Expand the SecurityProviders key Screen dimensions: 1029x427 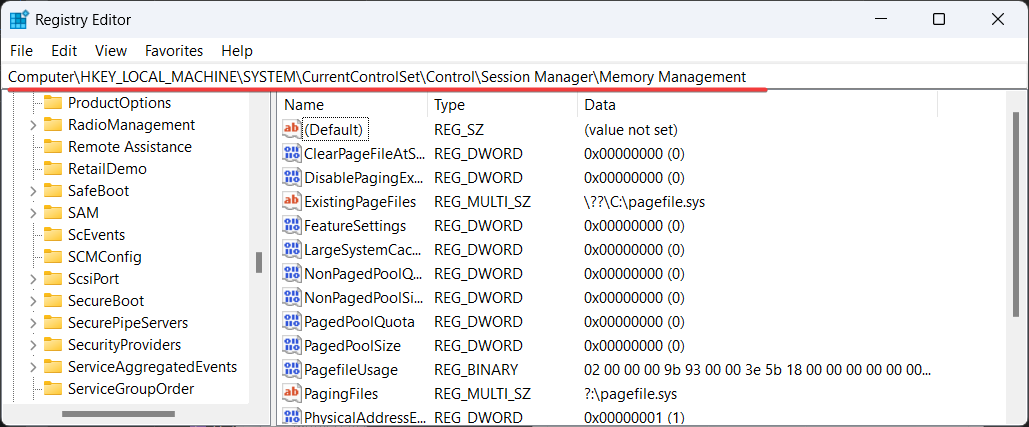(33, 345)
